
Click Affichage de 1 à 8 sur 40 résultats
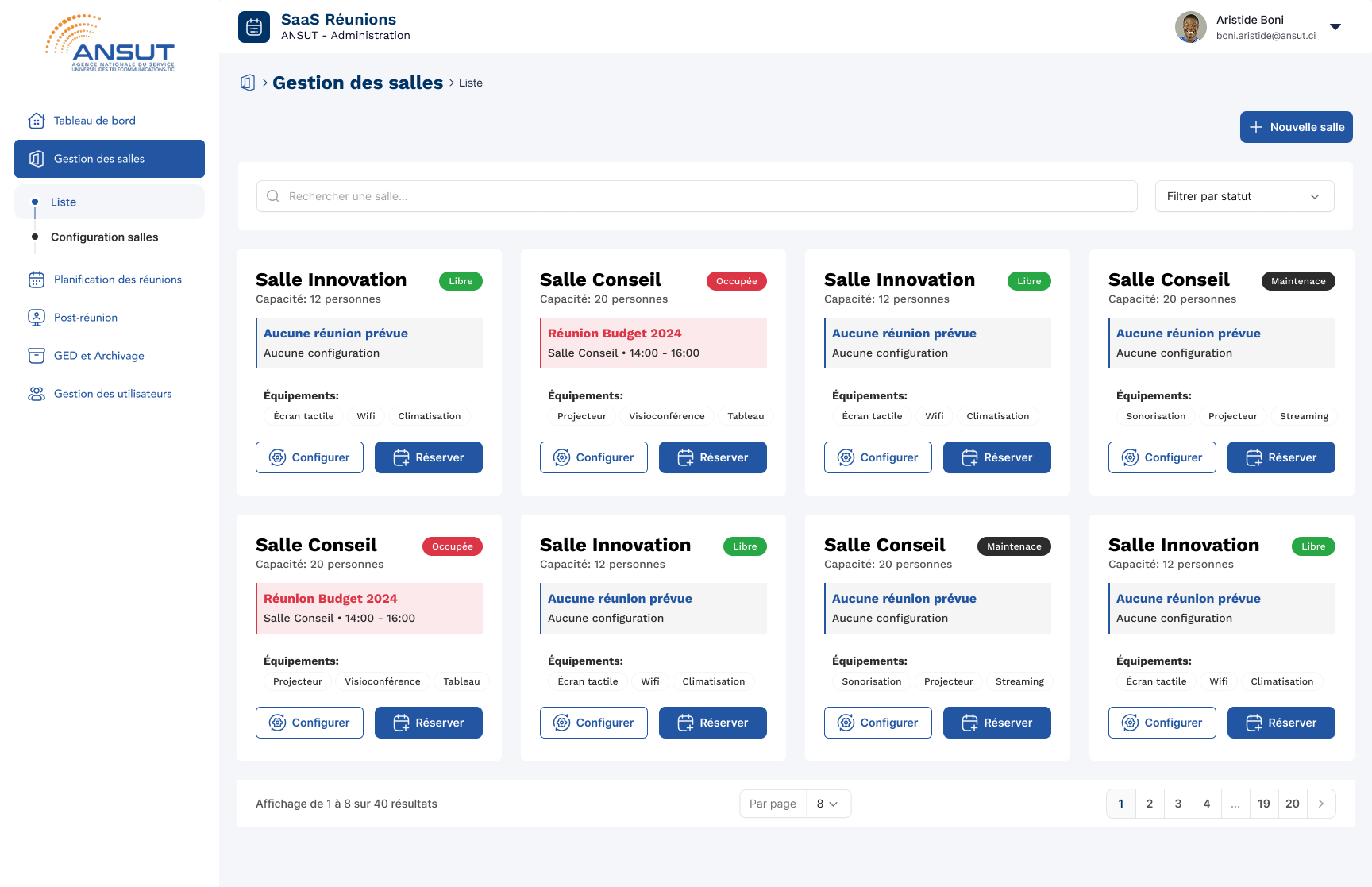point(346,804)
